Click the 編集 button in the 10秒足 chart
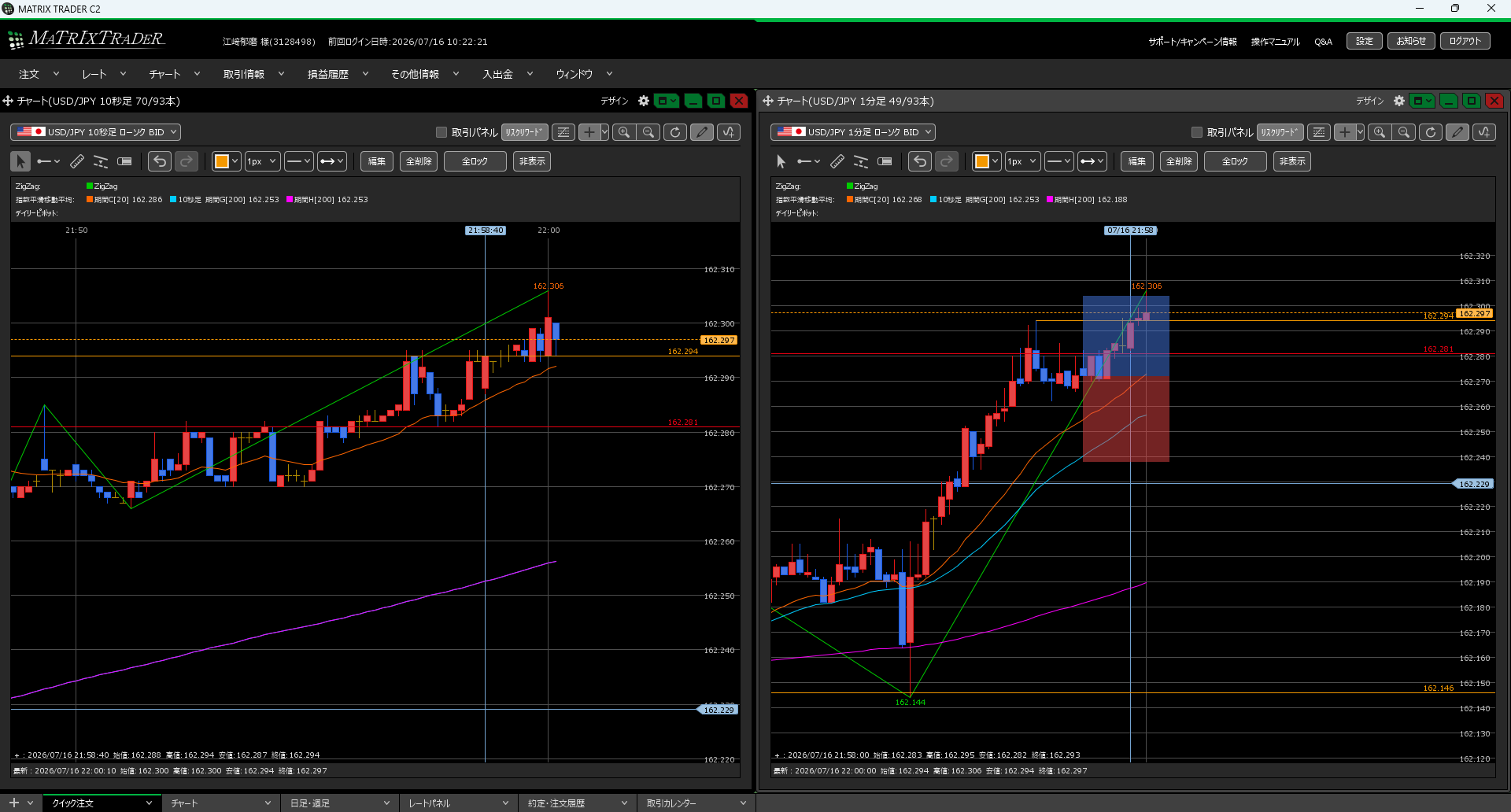The height and width of the screenshot is (812, 1511). click(x=377, y=161)
